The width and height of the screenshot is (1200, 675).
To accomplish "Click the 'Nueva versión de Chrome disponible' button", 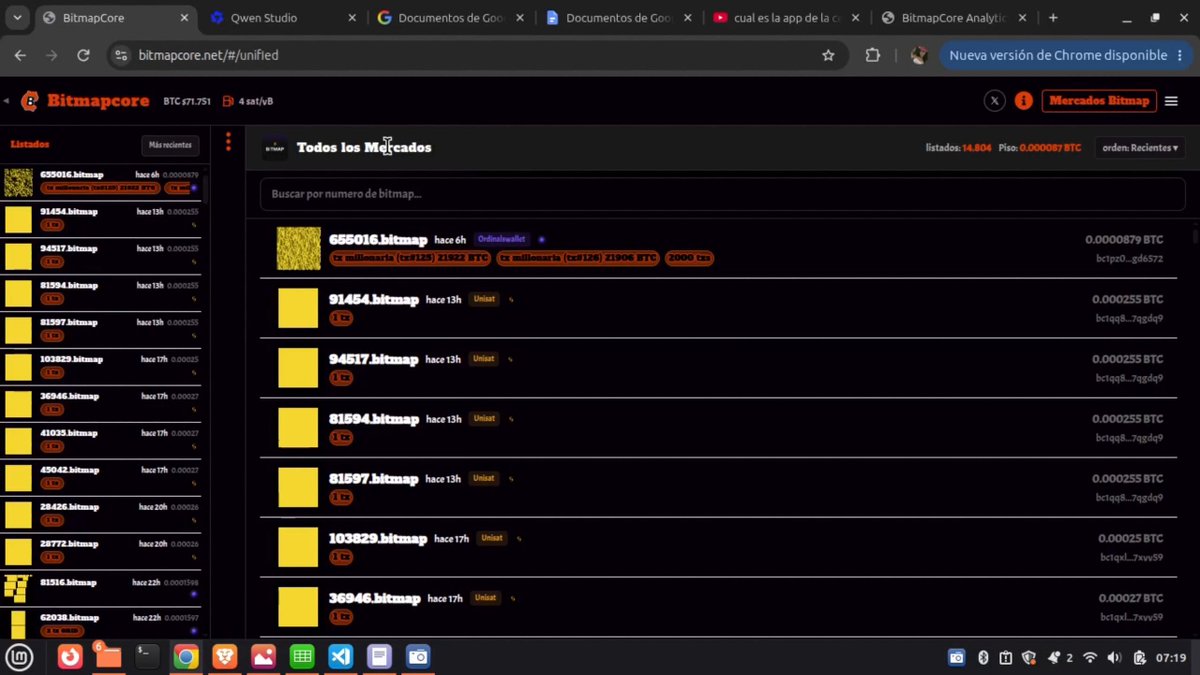I will point(1058,56).
